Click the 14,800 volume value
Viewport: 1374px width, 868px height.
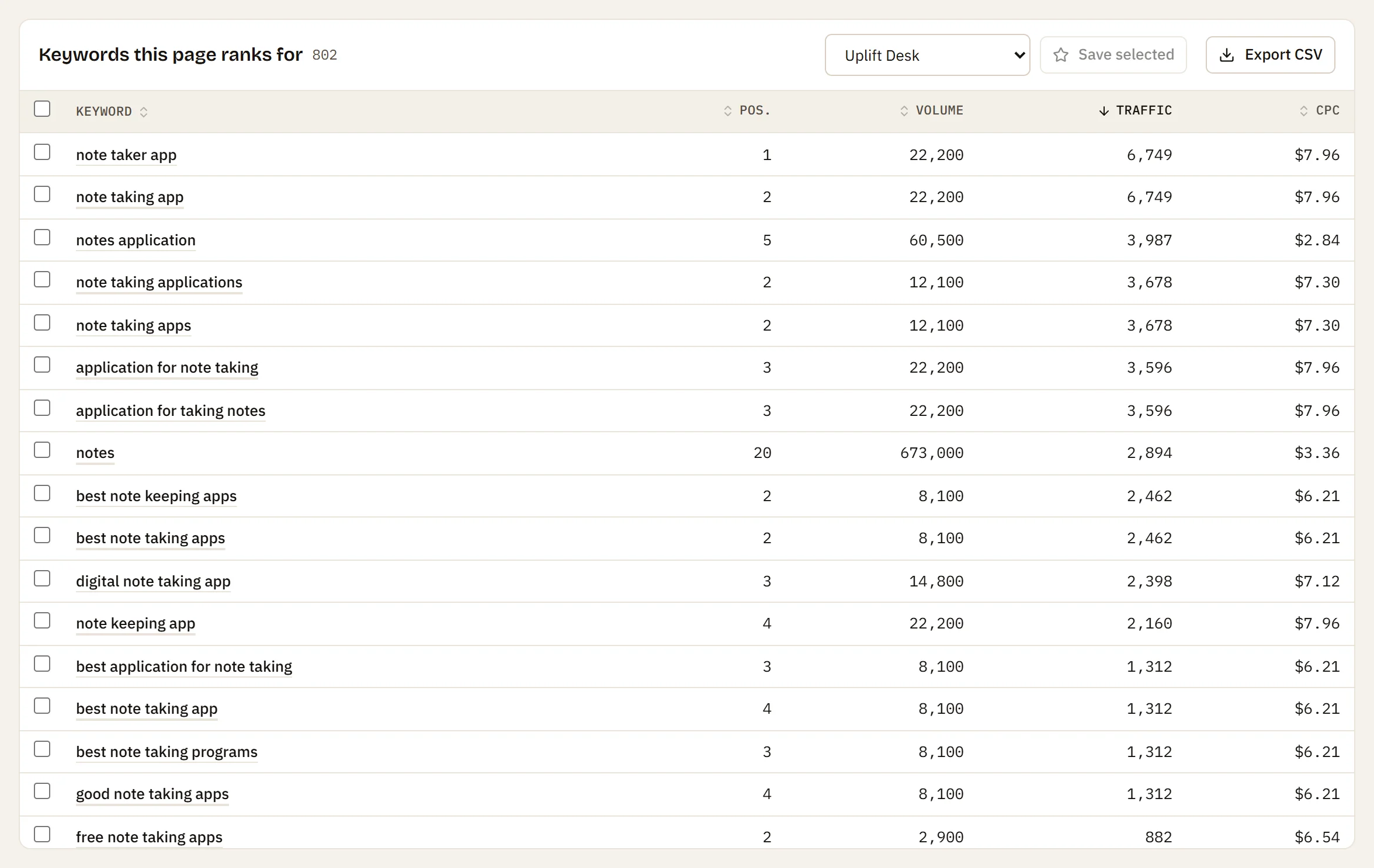(x=936, y=582)
